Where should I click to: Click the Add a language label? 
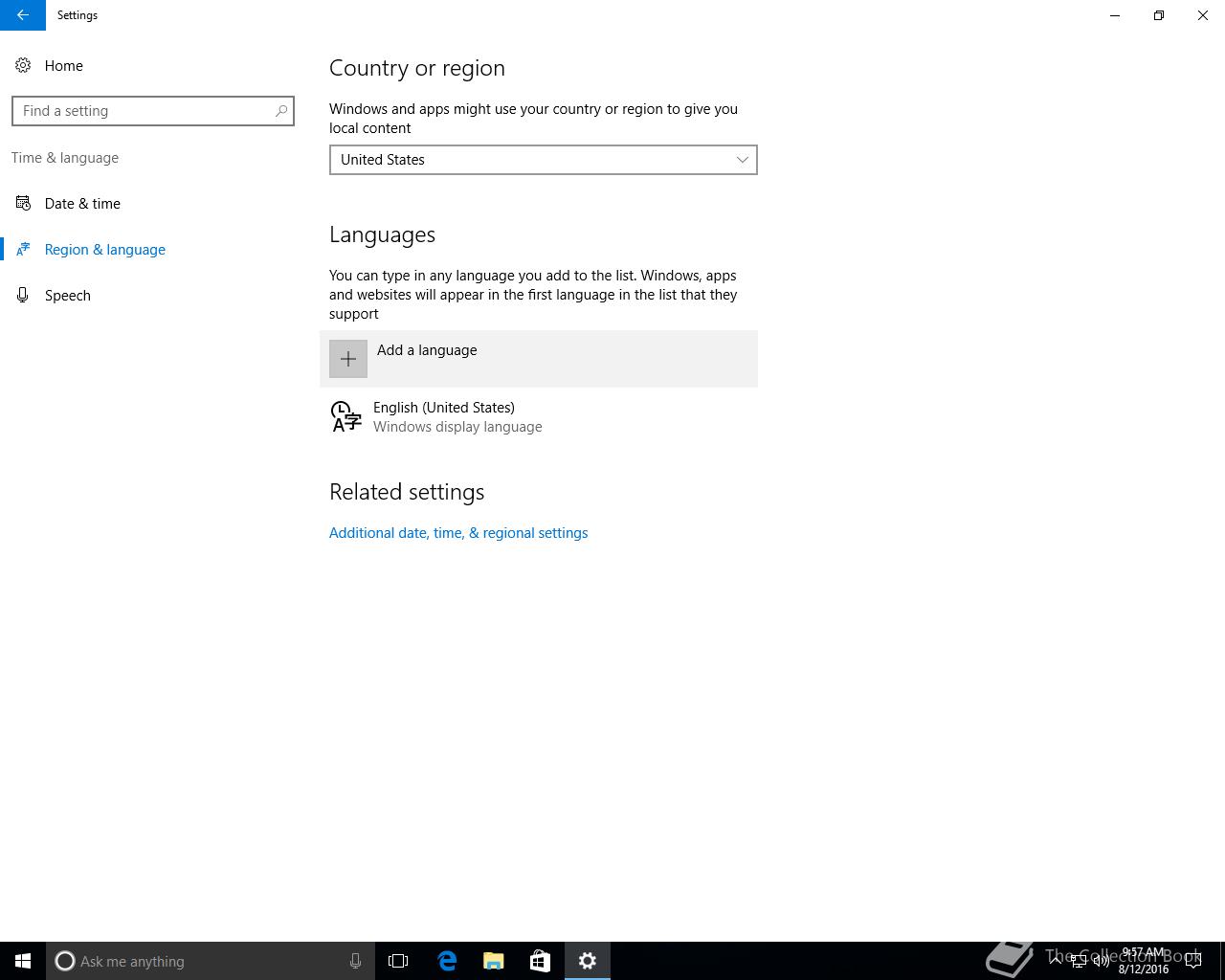coord(427,350)
